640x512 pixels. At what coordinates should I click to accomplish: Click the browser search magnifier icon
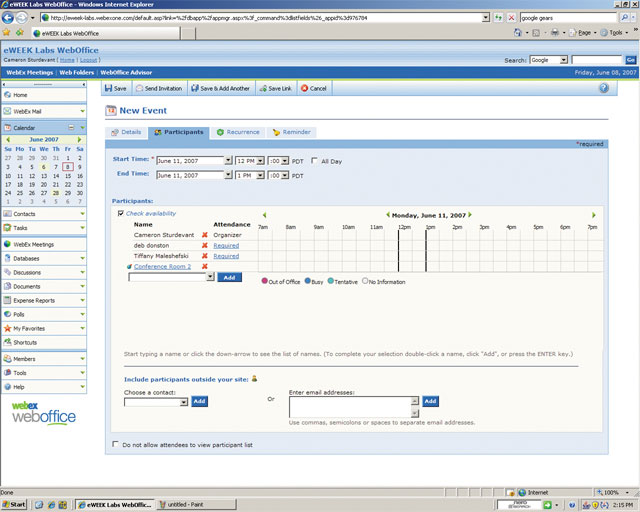click(624, 18)
